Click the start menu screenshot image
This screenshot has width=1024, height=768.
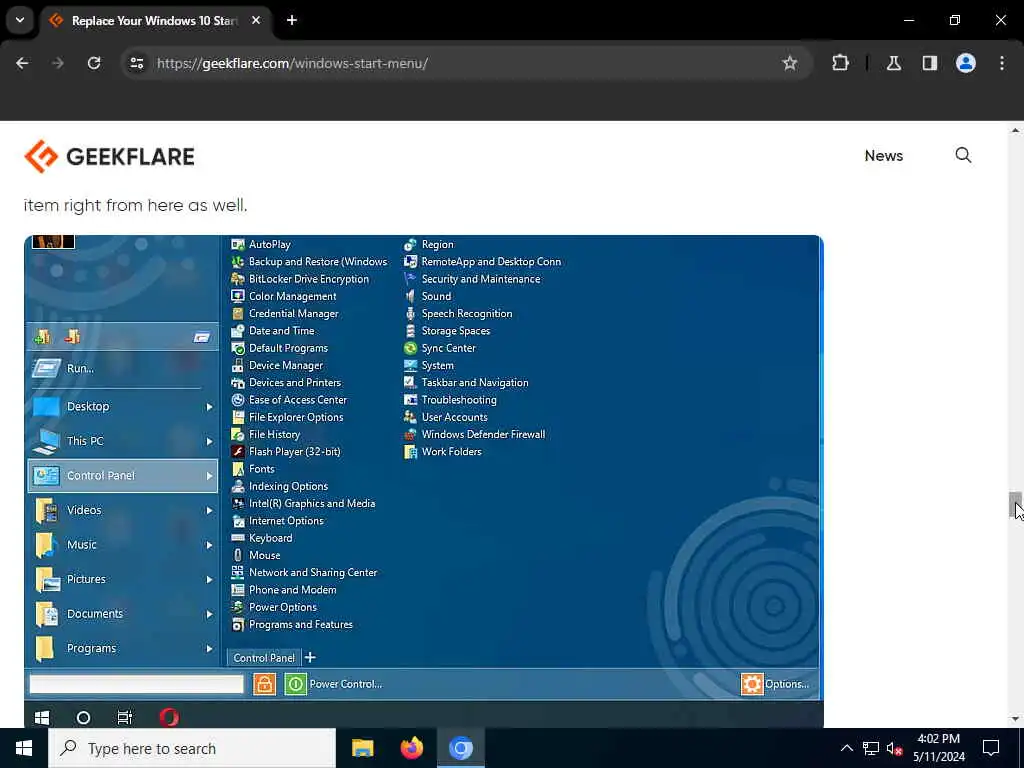click(424, 481)
